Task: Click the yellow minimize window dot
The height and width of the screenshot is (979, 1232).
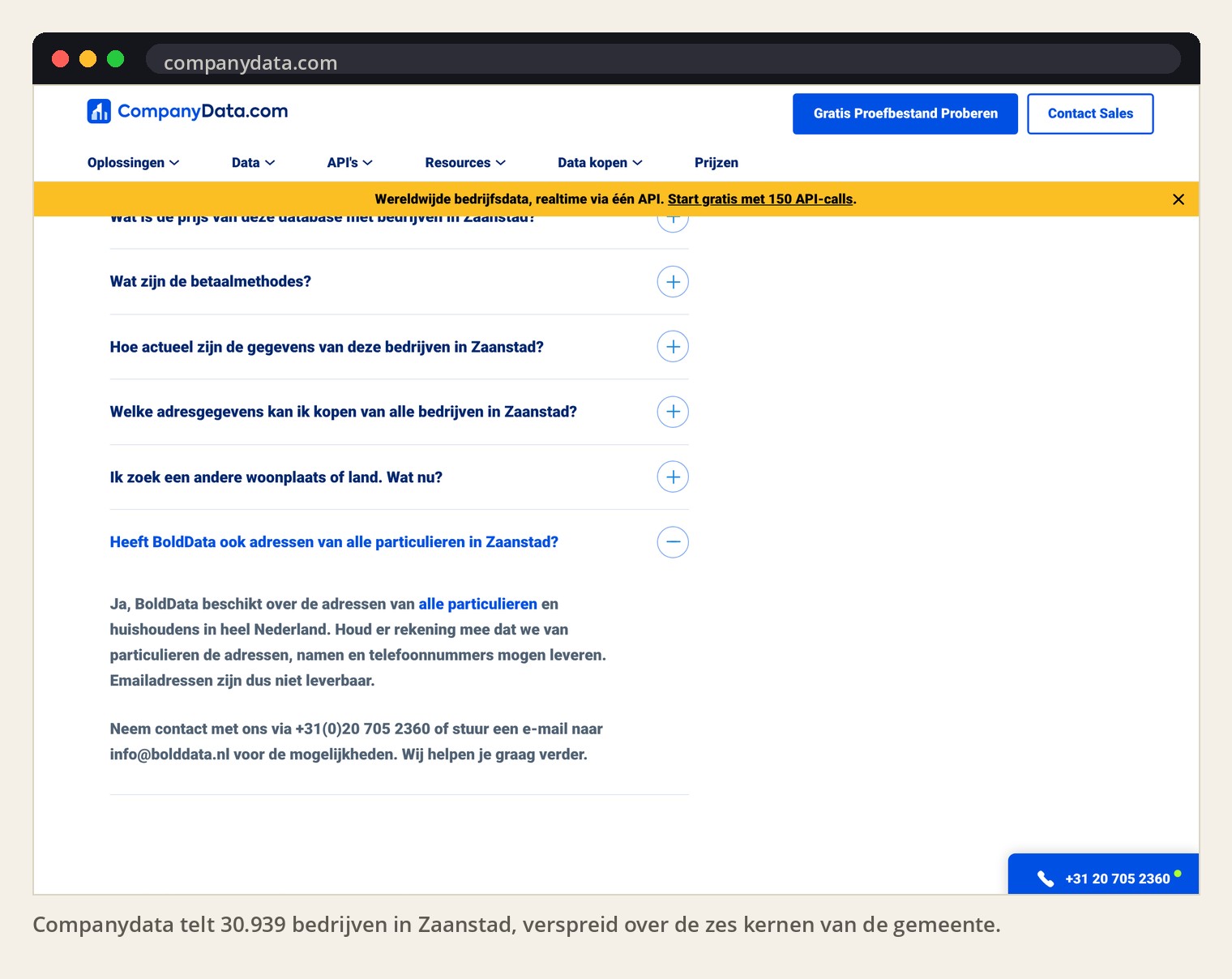Action: click(x=88, y=58)
